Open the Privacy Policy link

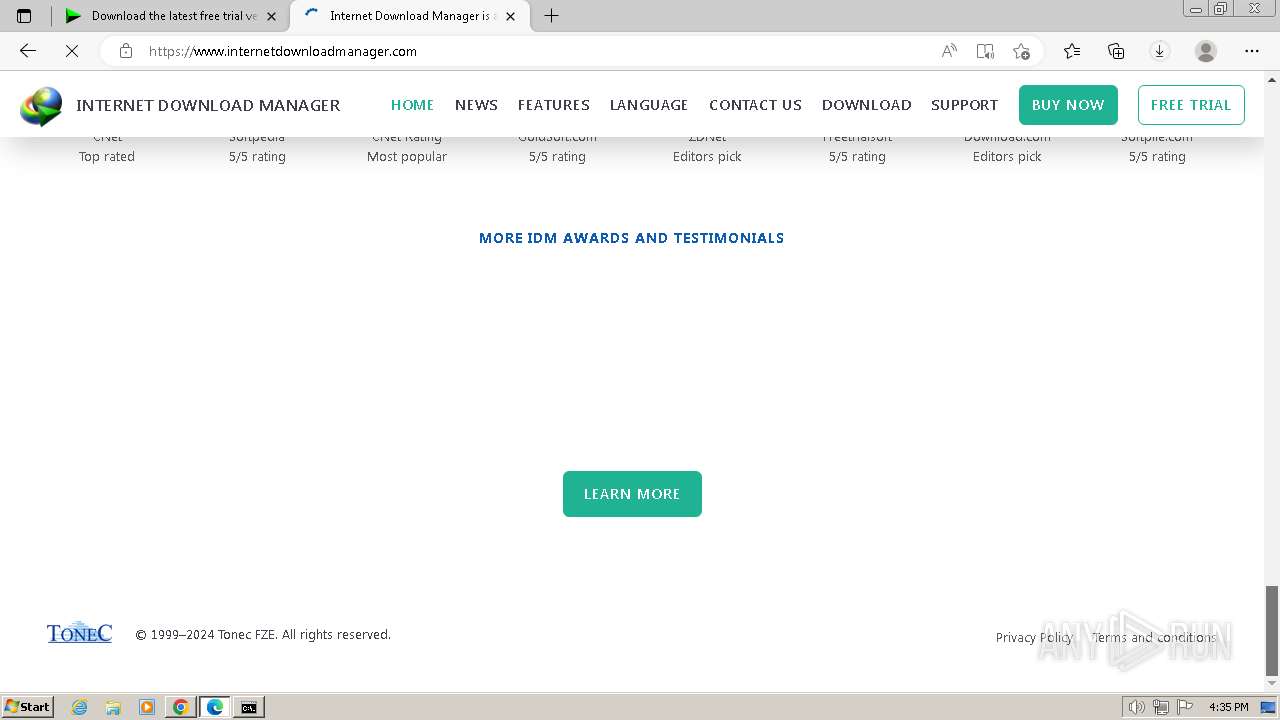1034,637
